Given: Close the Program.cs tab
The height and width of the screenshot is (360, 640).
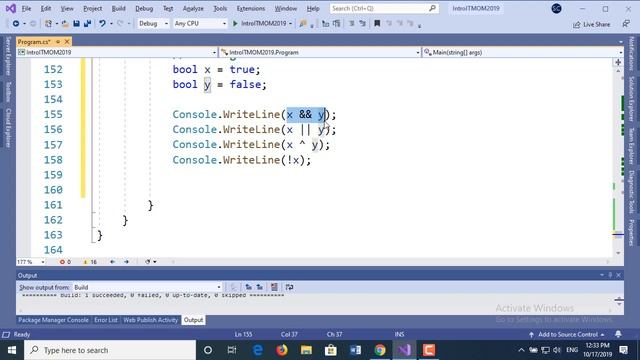Looking at the screenshot, I should click(67, 42).
